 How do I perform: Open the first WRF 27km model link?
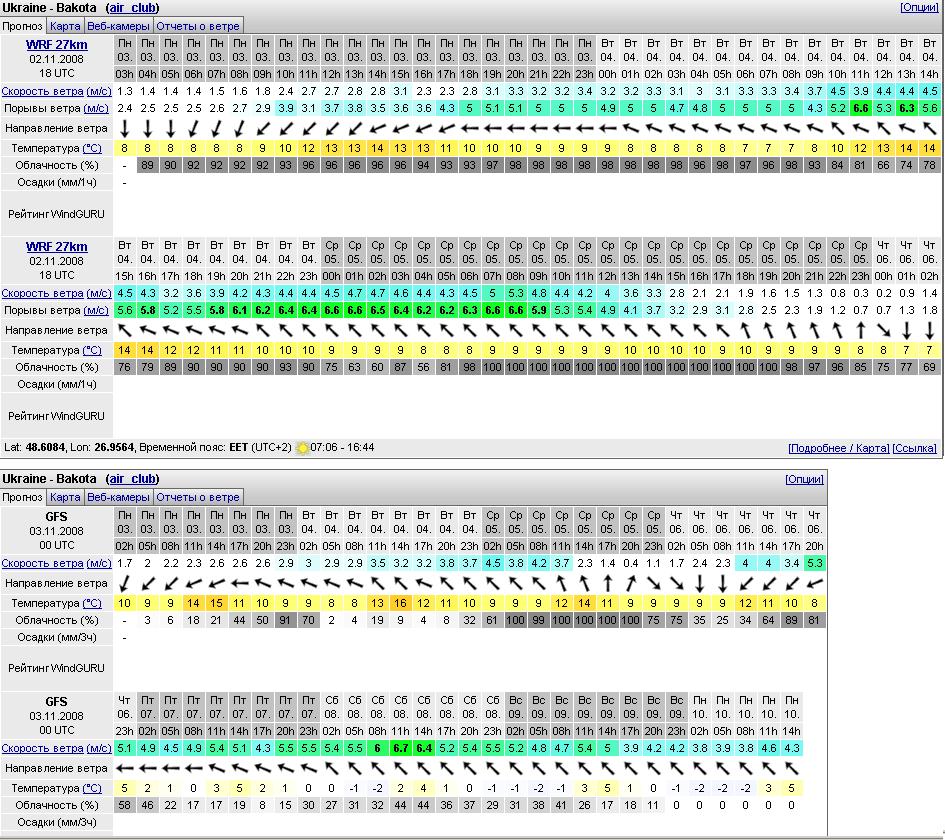point(56,45)
